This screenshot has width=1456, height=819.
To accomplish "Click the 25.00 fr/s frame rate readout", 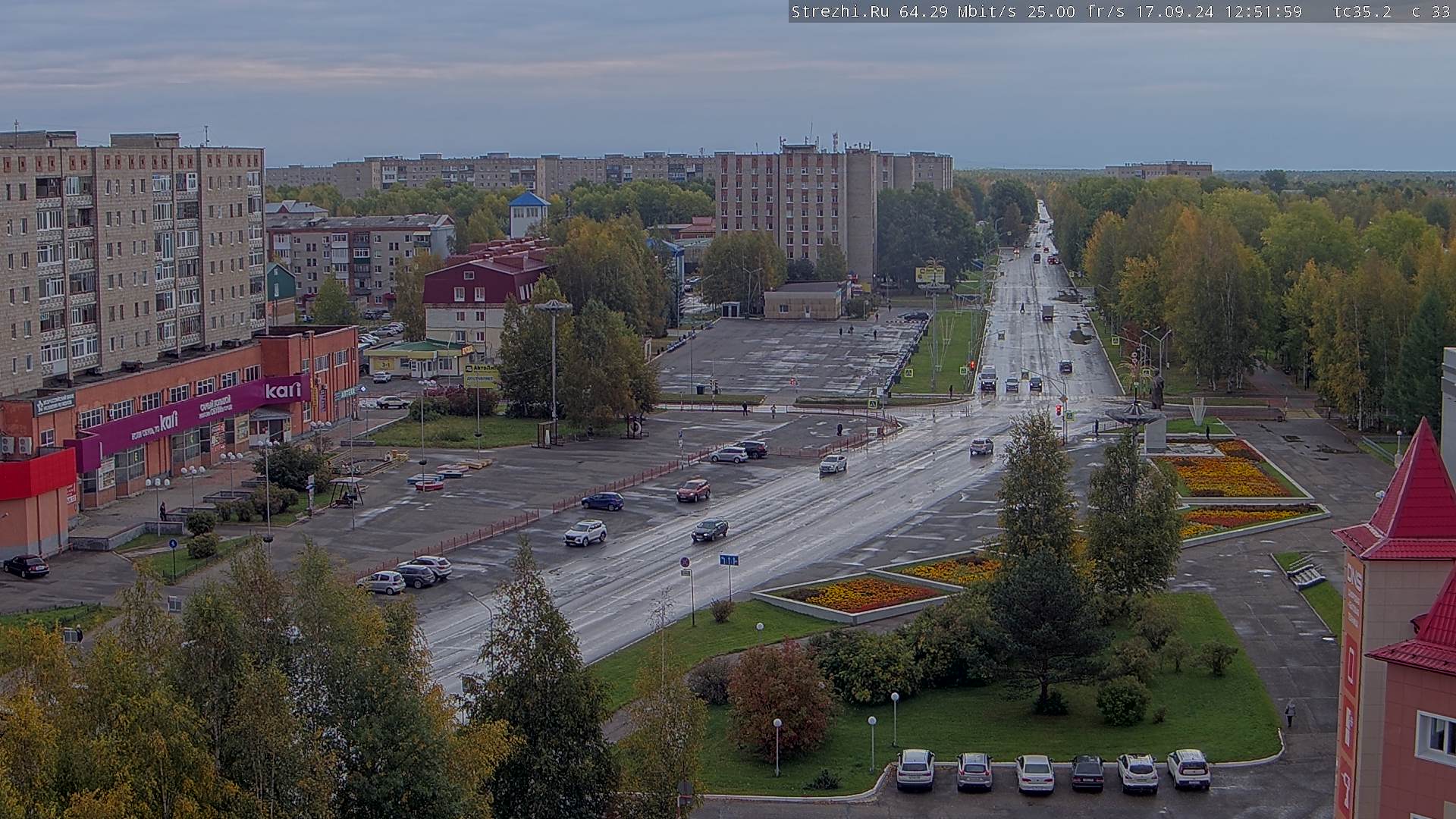I will [1077, 11].
